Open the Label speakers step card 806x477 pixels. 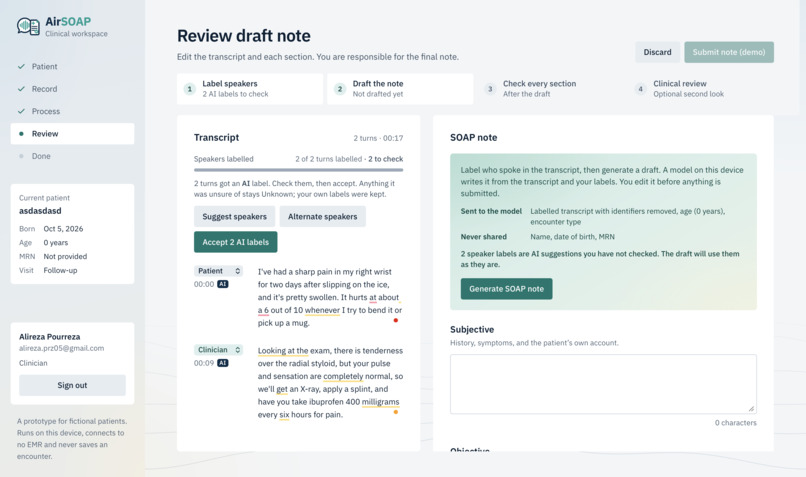(250, 89)
